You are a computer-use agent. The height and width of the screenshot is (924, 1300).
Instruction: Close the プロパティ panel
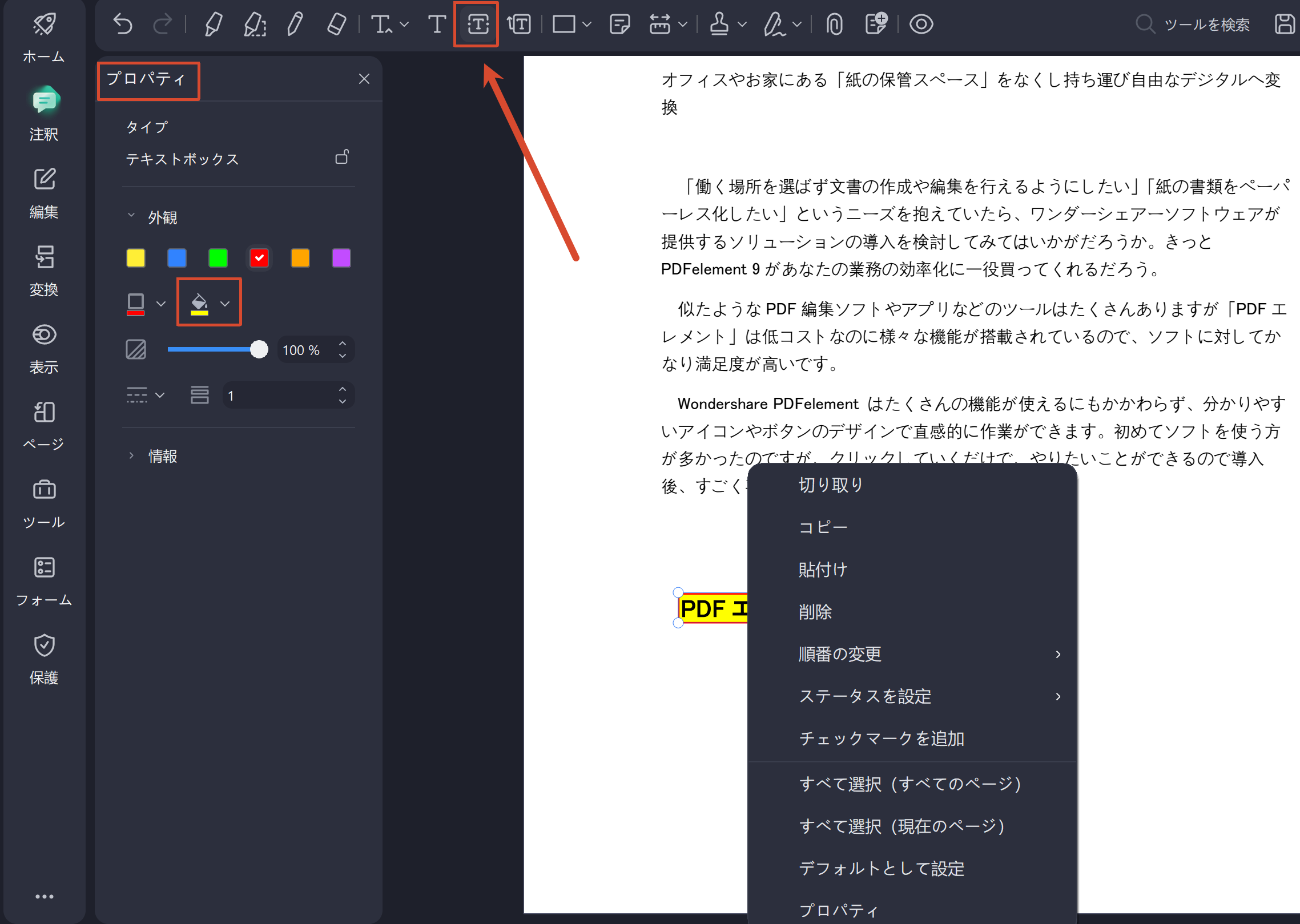(364, 79)
